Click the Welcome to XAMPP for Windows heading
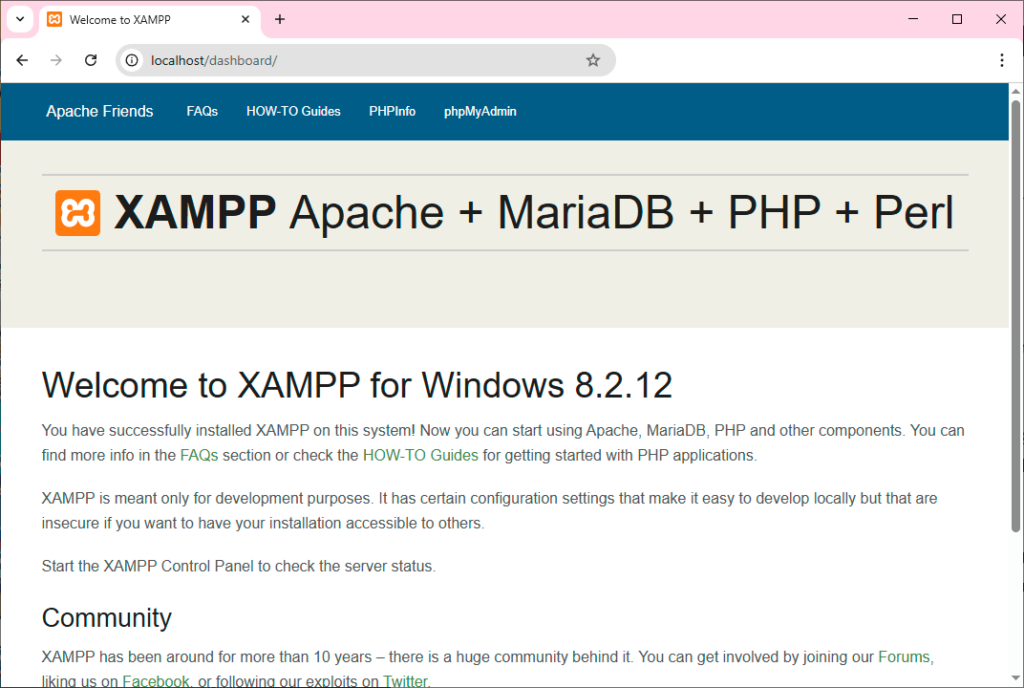The image size is (1024, 688). (357, 385)
